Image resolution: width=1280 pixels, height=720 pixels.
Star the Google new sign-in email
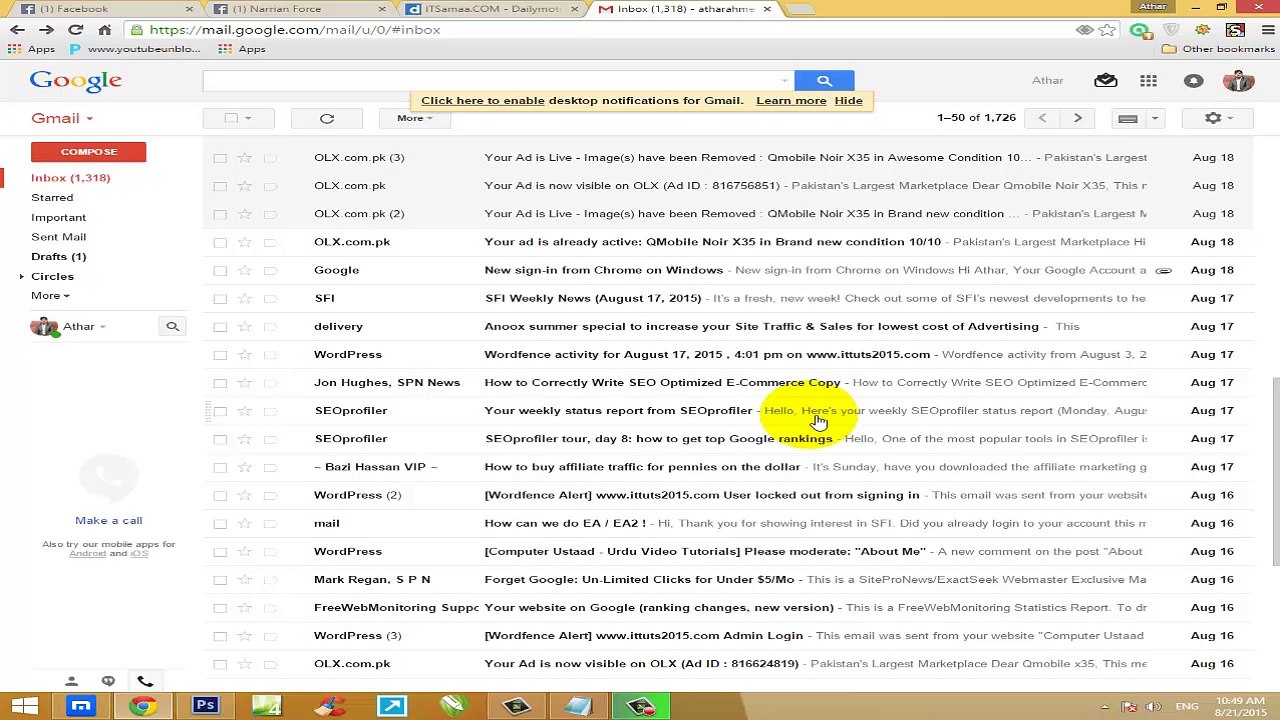(244, 270)
